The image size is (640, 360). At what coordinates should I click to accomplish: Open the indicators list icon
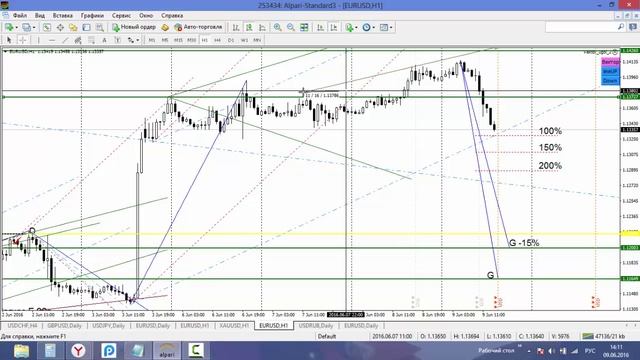coord(349,27)
